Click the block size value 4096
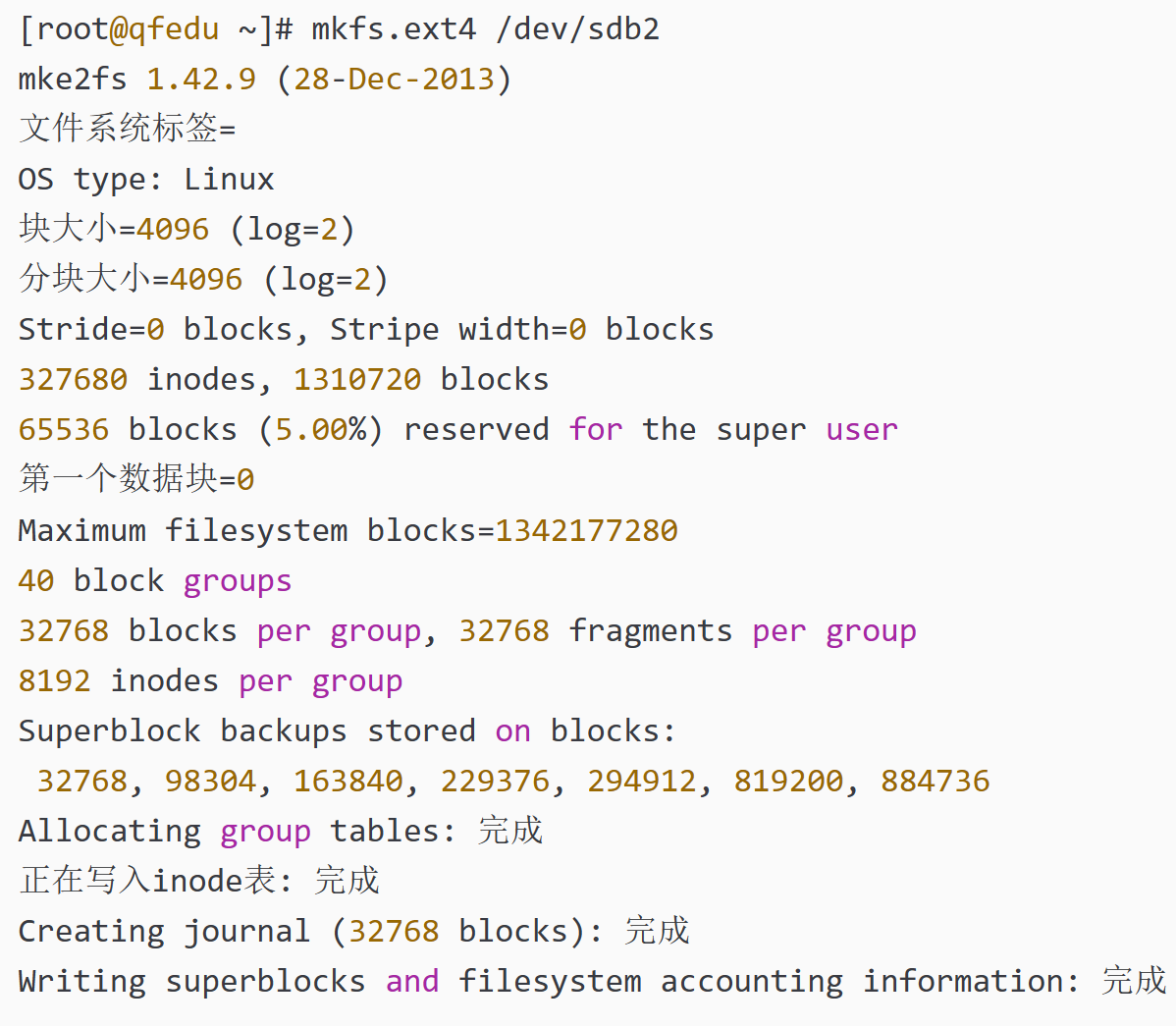1176x1027 pixels. pyautogui.click(x=173, y=229)
